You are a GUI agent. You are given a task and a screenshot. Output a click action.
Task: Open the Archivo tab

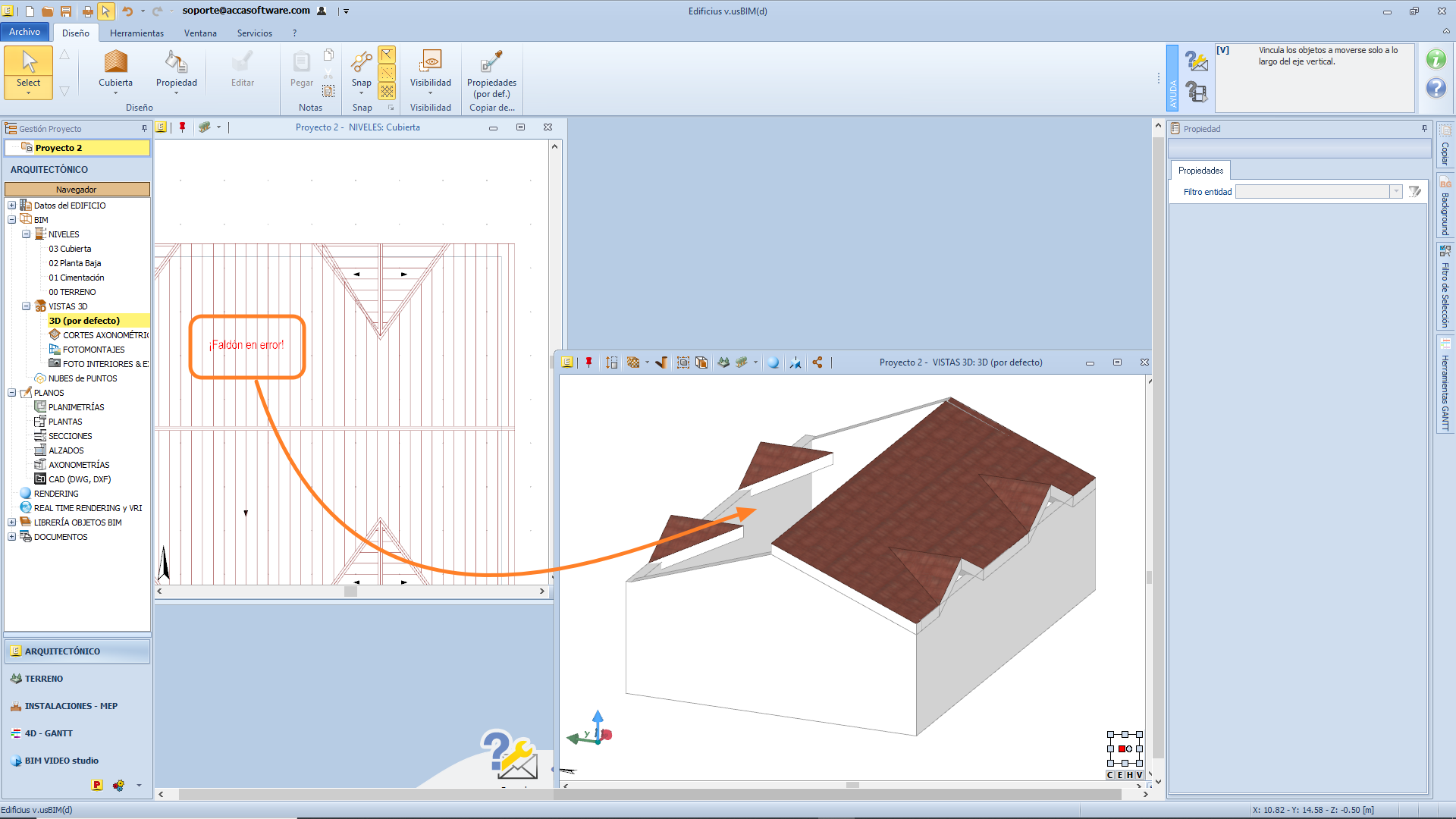click(x=25, y=32)
